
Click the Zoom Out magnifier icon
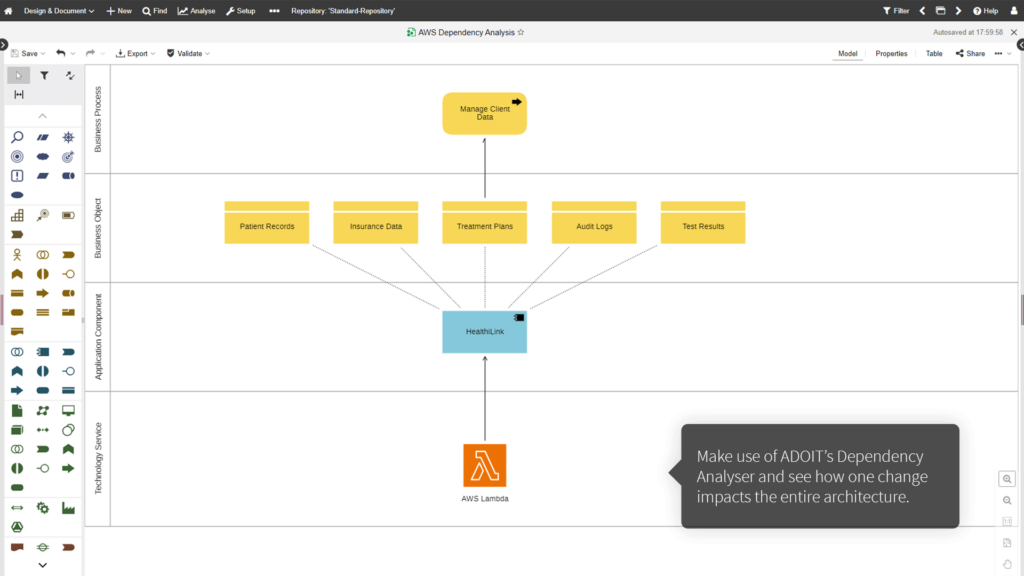coord(1007,500)
